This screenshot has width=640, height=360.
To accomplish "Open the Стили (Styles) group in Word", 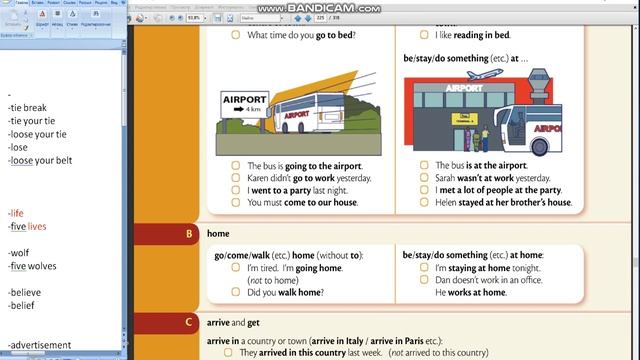I will (72, 19).
